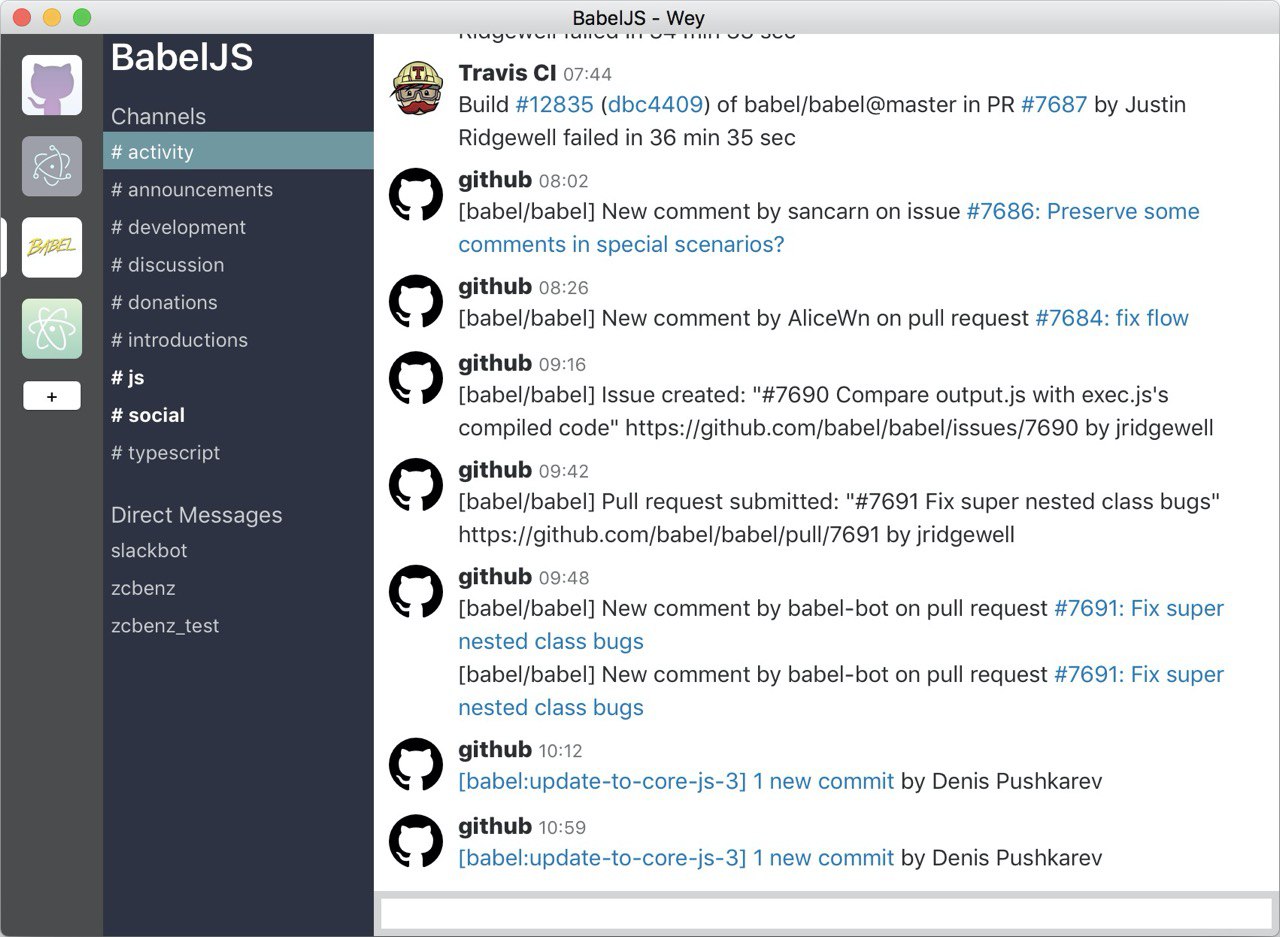Viewport: 1280px width, 937px height.
Task: Open the # discussion channel
Action: click(x=238, y=265)
